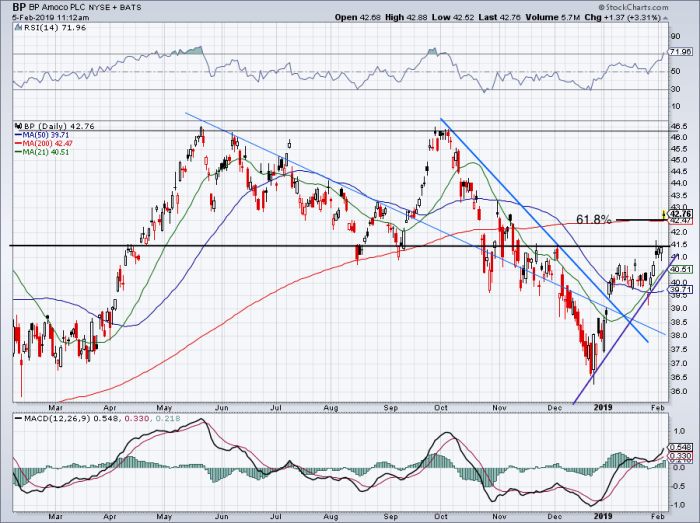Click 'Dec' on the bottom MACD date axis
The height and width of the screenshot is (523, 700).
tap(554, 517)
